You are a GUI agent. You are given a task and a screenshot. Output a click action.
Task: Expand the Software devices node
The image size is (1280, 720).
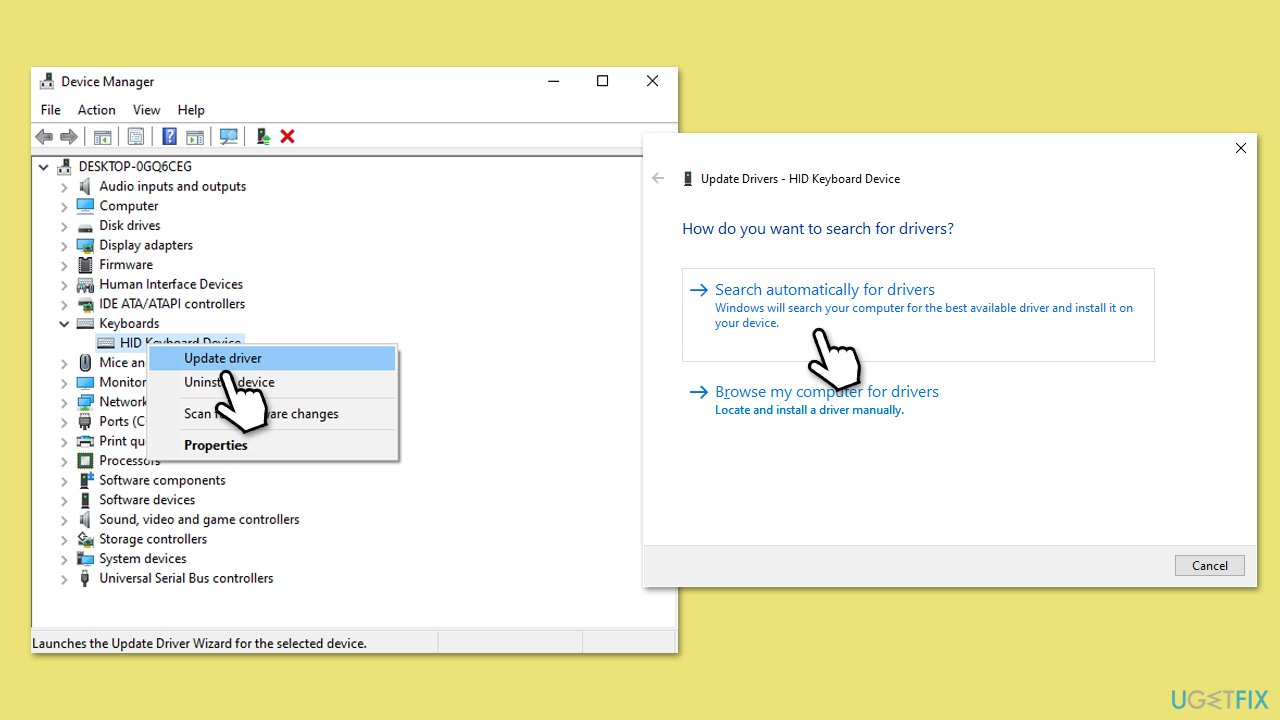point(64,500)
